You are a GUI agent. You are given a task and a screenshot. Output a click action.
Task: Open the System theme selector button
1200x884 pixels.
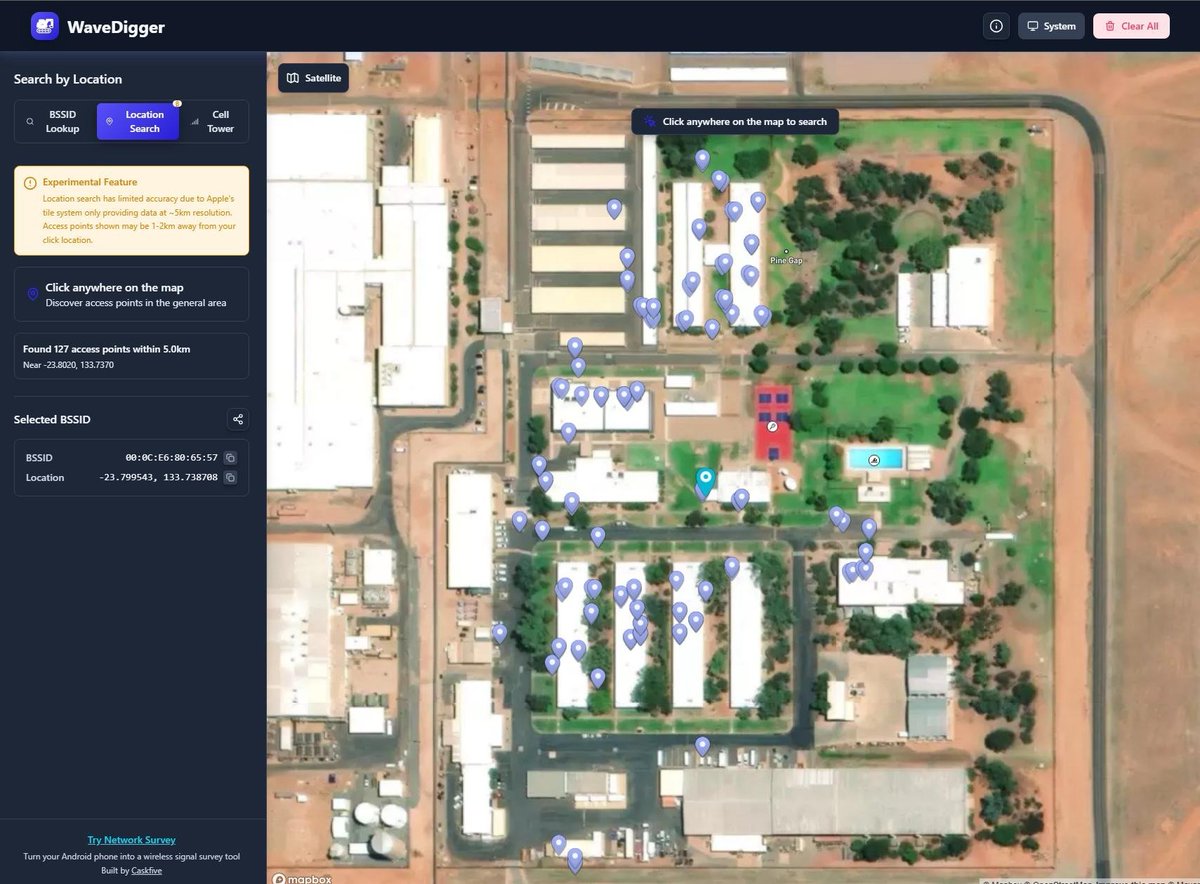pyautogui.click(x=1051, y=26)
